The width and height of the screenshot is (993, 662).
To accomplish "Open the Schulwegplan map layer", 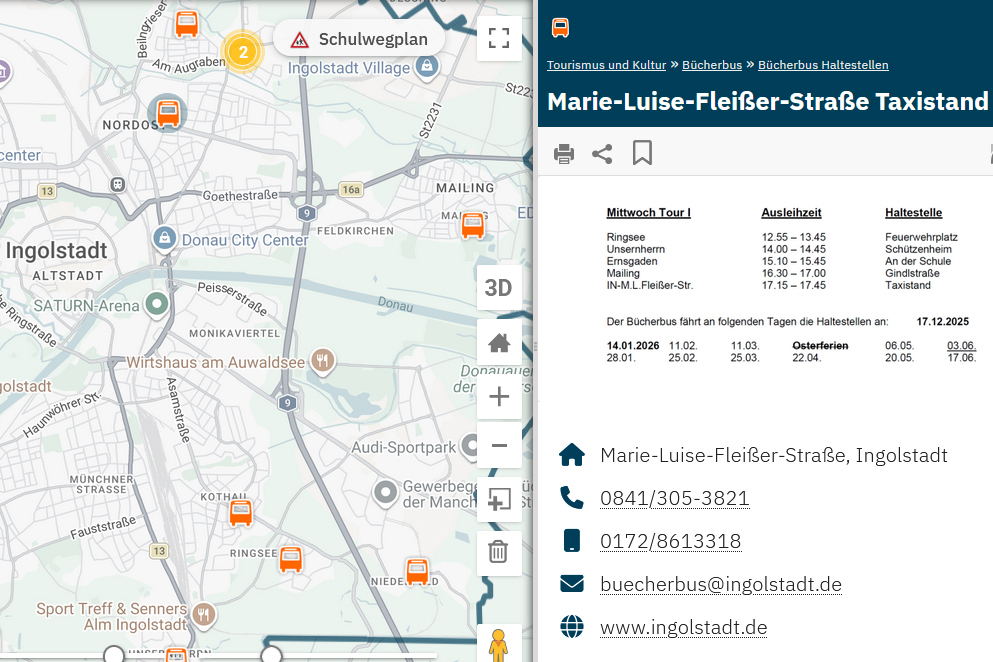I will [360, 39].
